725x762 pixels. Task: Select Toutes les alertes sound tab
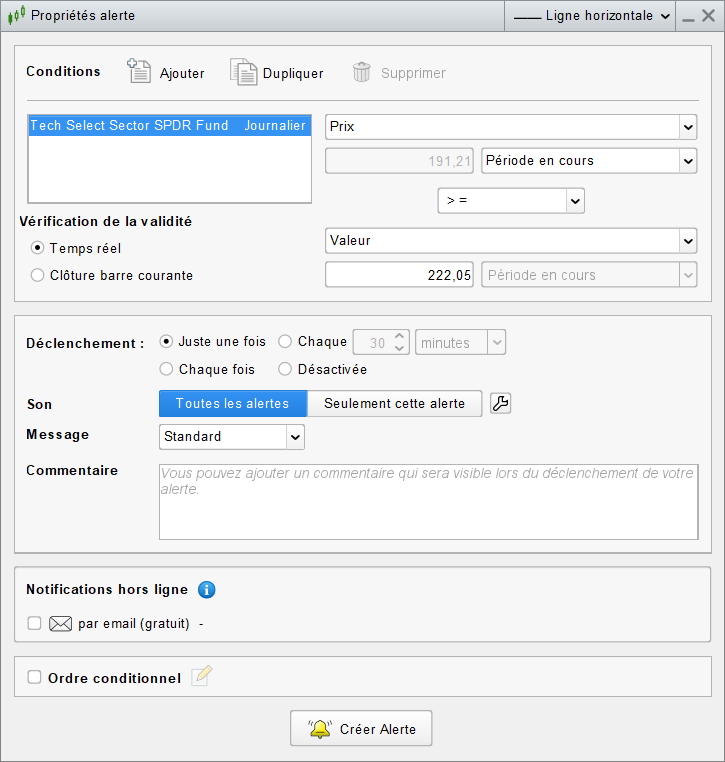click(x=233, y=403)
